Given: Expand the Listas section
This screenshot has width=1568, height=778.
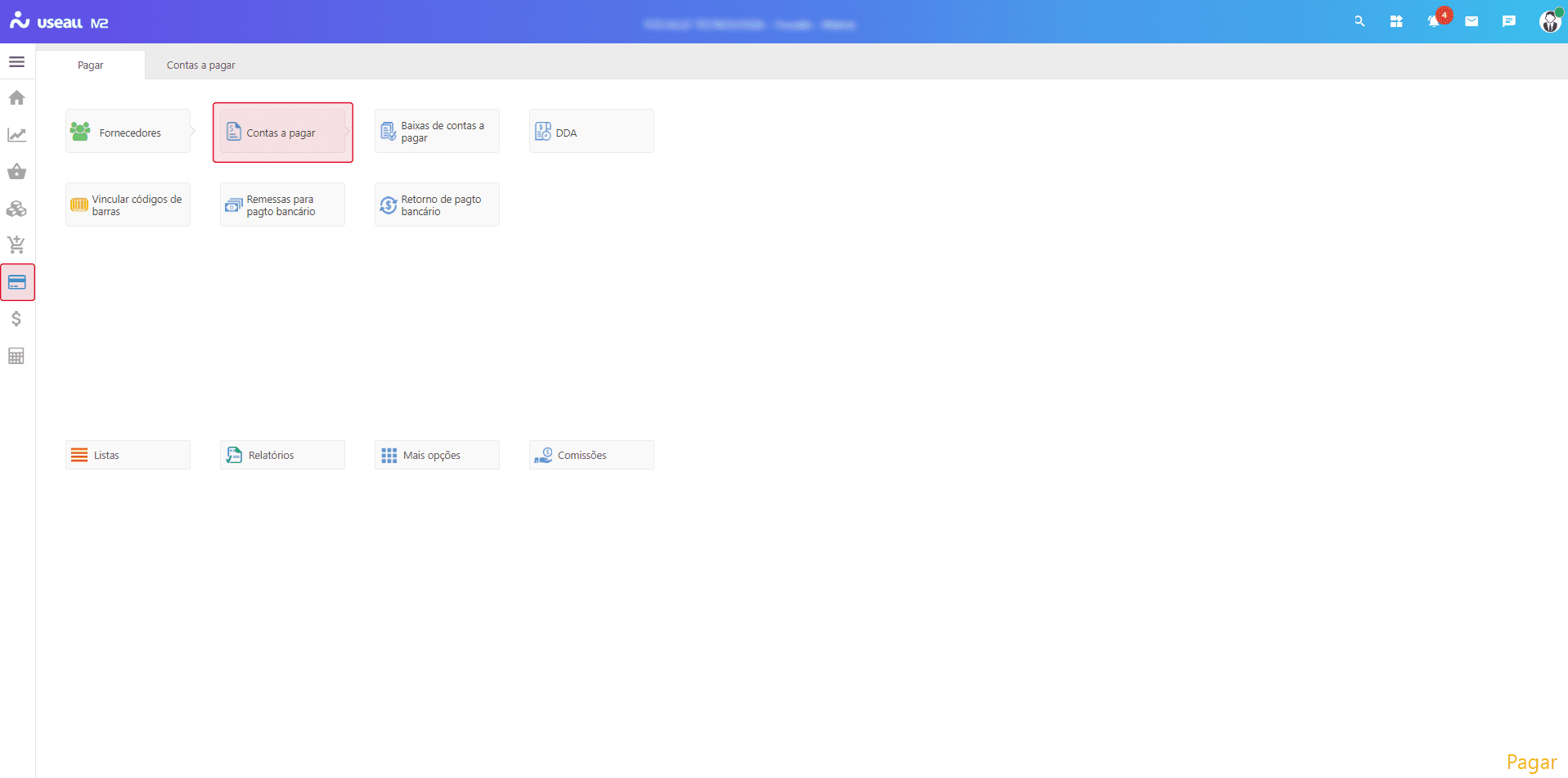Looking at the screenshot, I should [128, 455].
